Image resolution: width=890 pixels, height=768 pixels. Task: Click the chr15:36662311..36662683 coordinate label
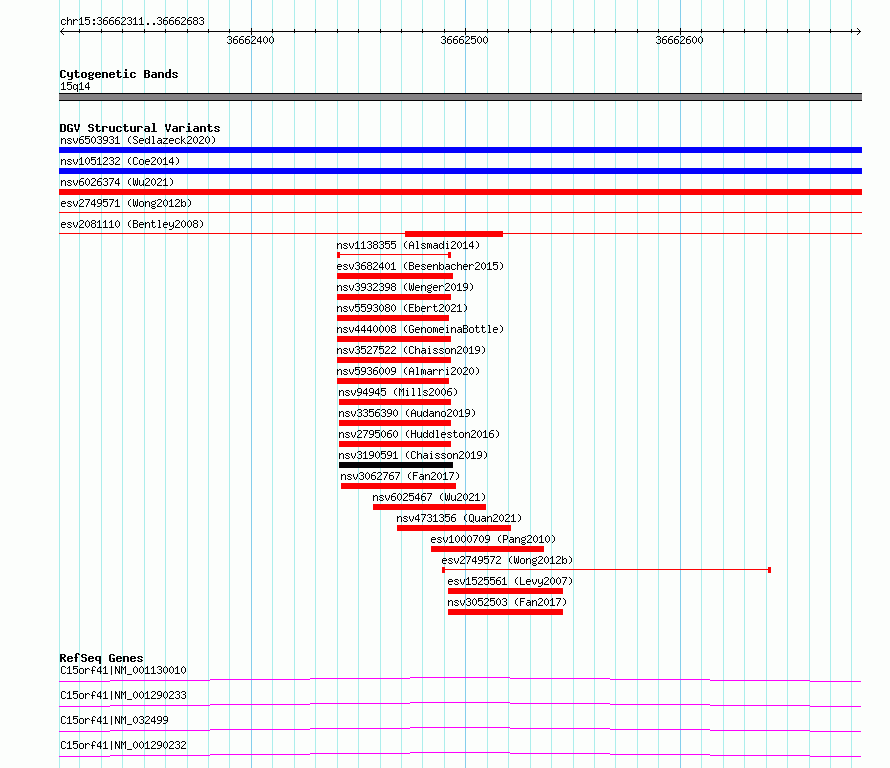[x=132, y=22]
